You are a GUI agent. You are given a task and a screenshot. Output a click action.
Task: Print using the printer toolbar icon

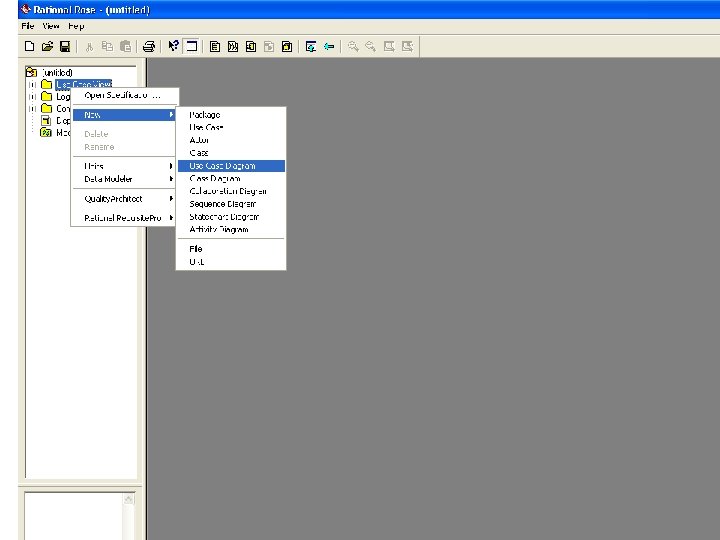tap(149, 46)
